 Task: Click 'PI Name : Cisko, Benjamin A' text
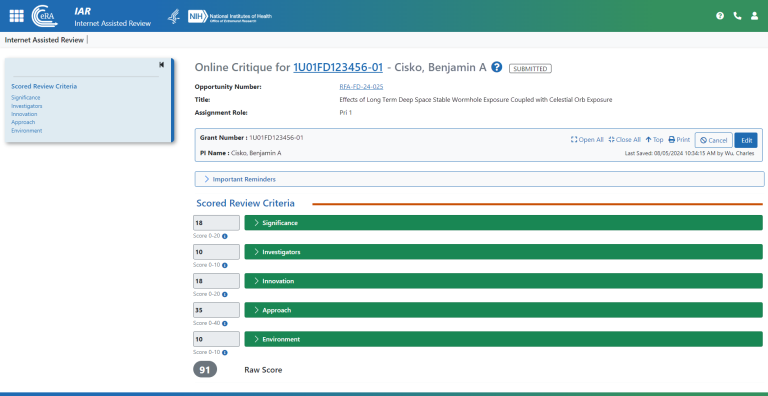240,153
